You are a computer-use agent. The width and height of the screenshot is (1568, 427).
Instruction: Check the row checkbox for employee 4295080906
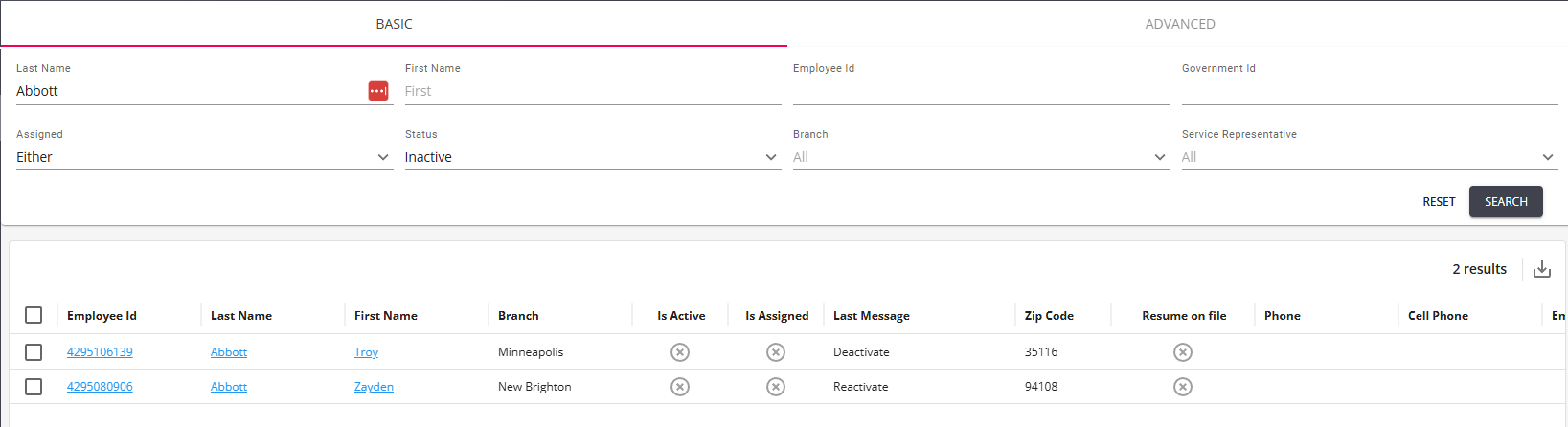[34, 387]
